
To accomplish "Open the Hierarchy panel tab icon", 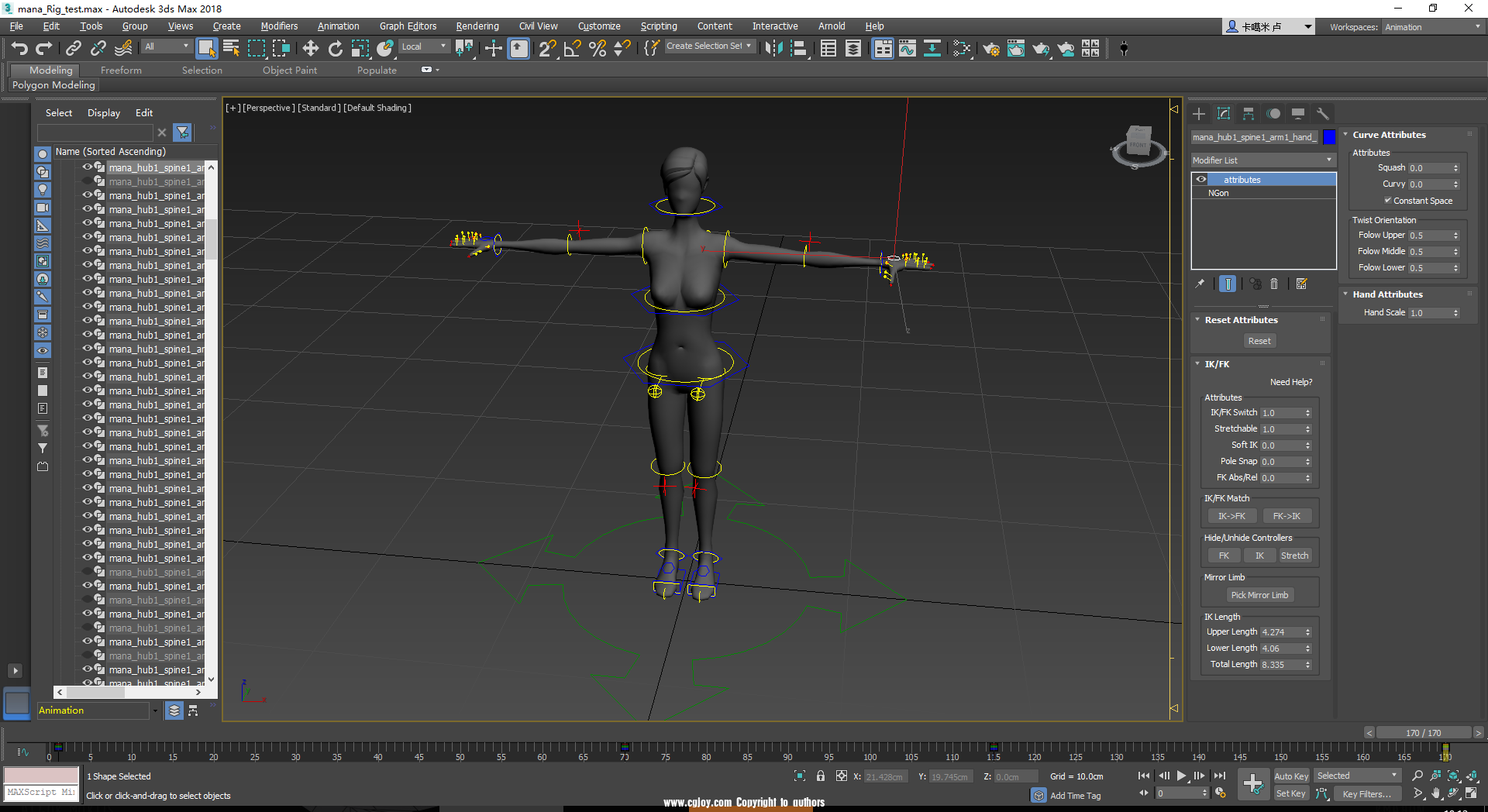I will coord(1249,114).
